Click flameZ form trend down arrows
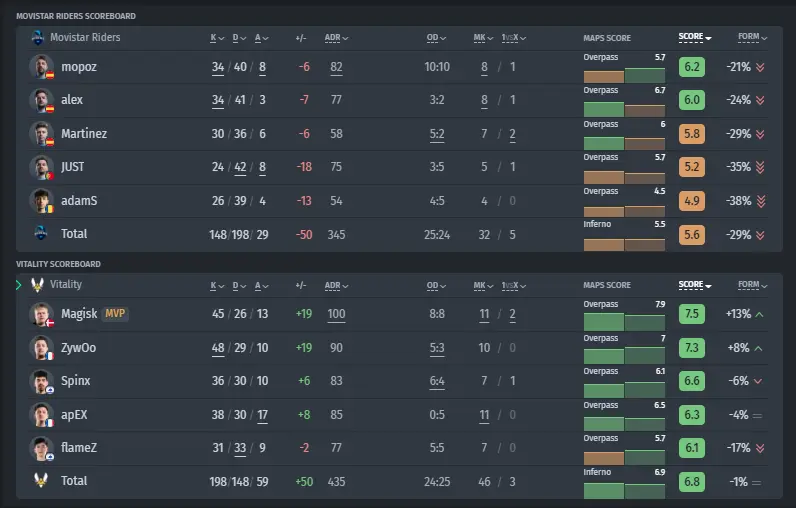Image resolution: width=796 pixels, height=508 pixels. click(760, 448)
